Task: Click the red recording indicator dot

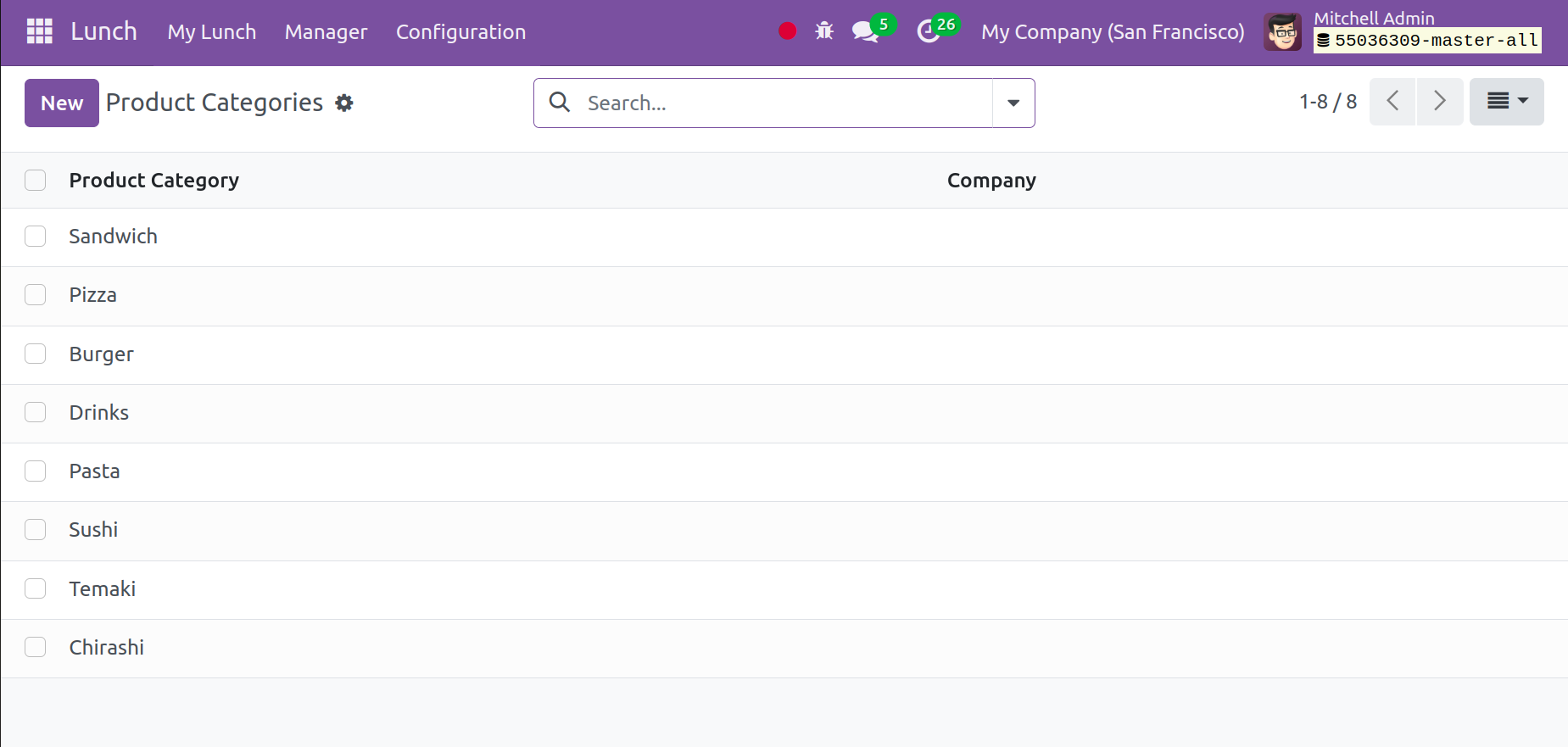Action: coord(787,31)
